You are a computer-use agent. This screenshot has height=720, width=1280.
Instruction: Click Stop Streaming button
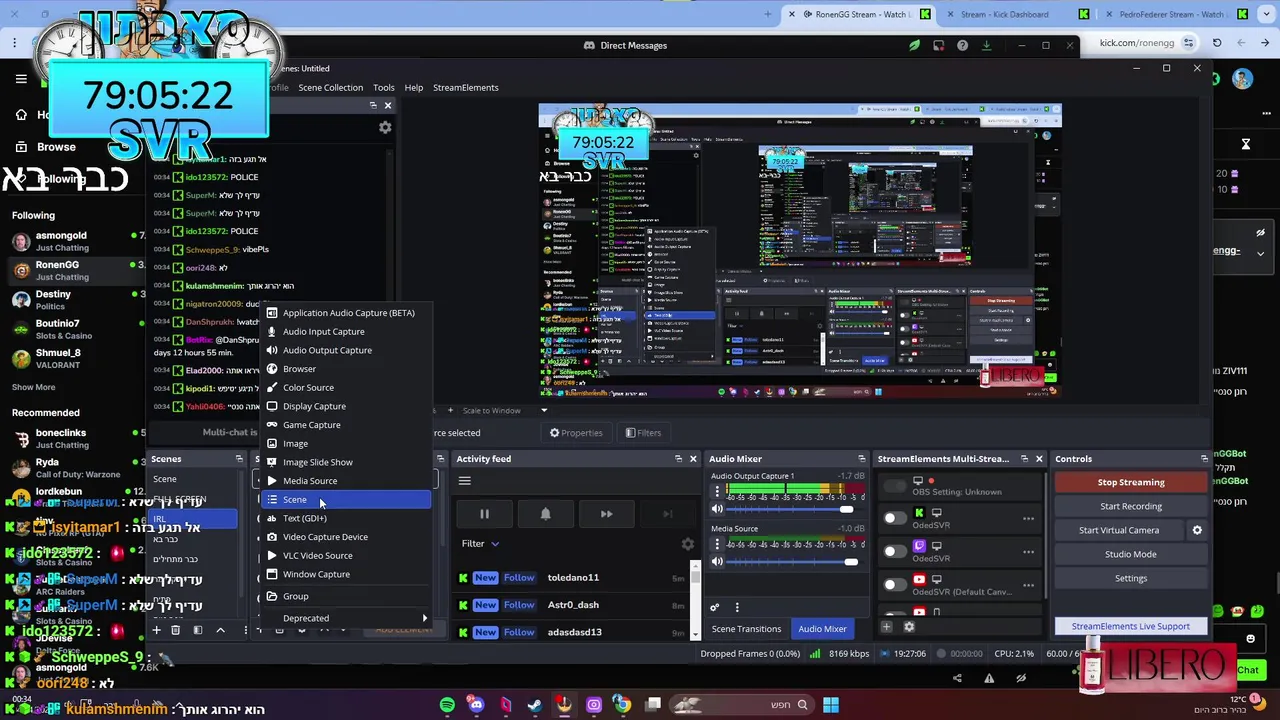click(x=1131, y=482)
